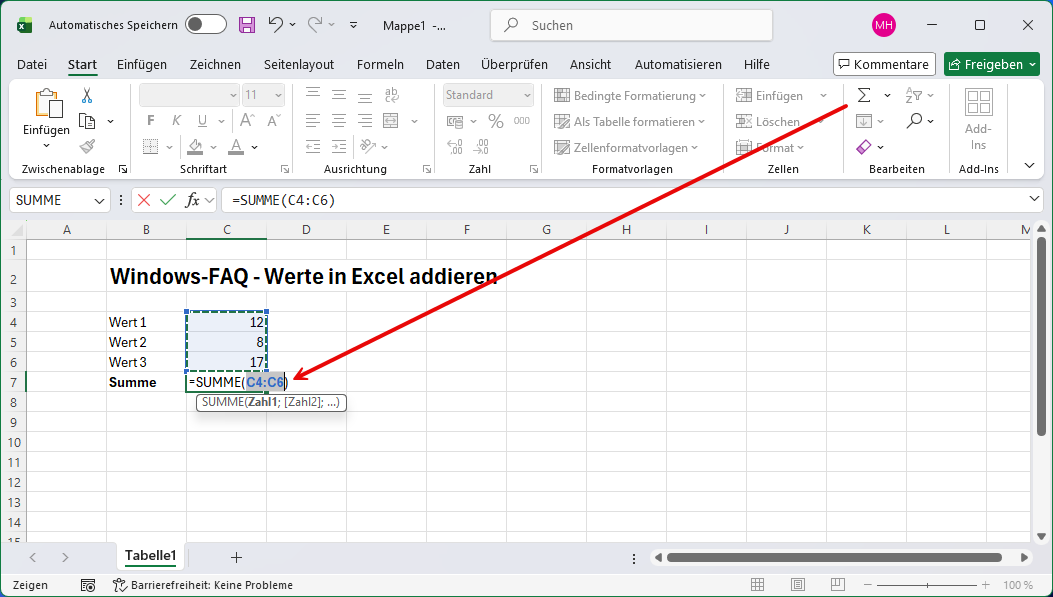Viewport: 1053px width, 597px height.
Task: Open the Ansicht tab
Action: click(x=590, y=64)
